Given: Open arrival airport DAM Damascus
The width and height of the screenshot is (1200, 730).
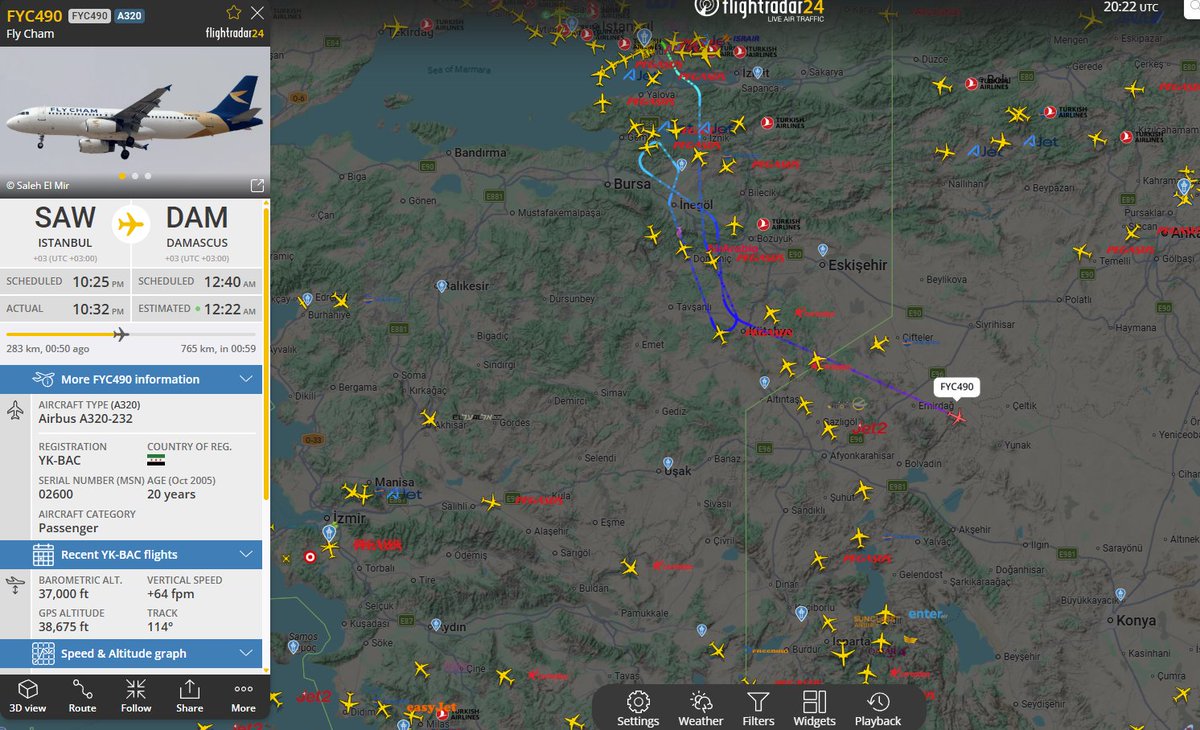Looking at the screenshot, I should pos(197,225).
